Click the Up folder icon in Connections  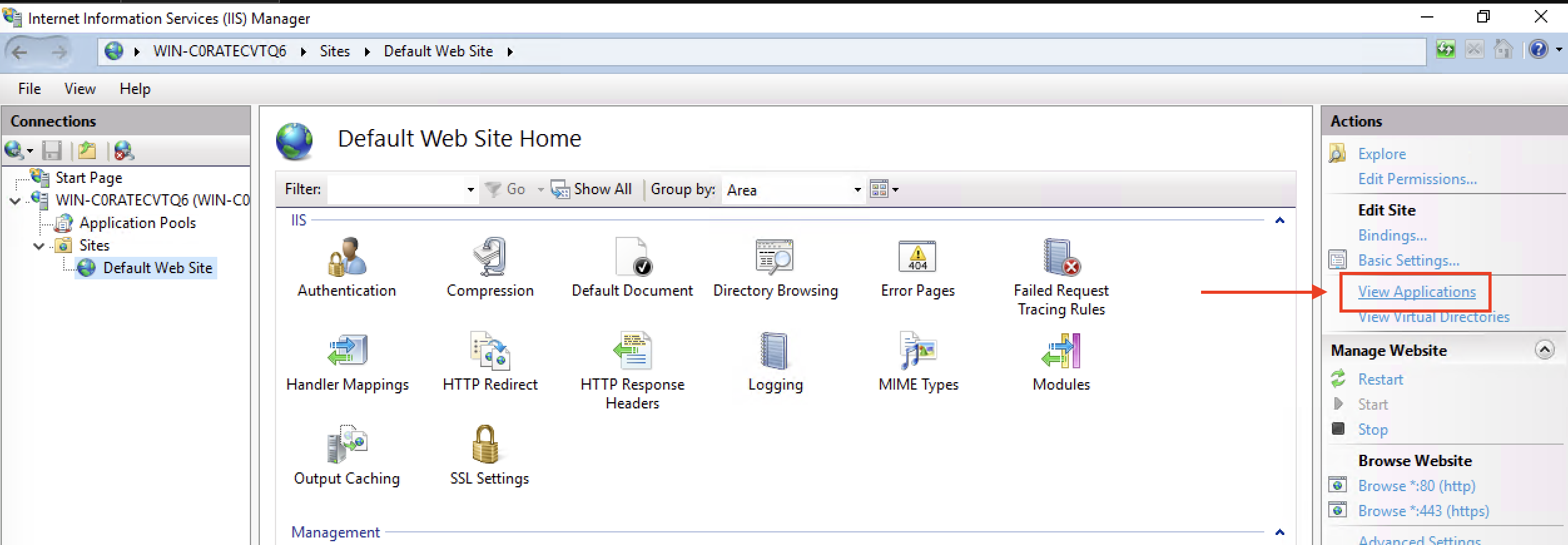(x=87, y=150)
